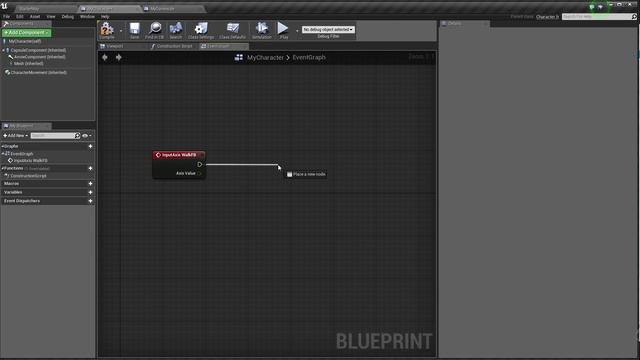Image resolution: width=640 pixels, height=360 pixels.
Task: Select ConstructionScript in Functions list
Action: pyautogui.click(x=28, y=176)
